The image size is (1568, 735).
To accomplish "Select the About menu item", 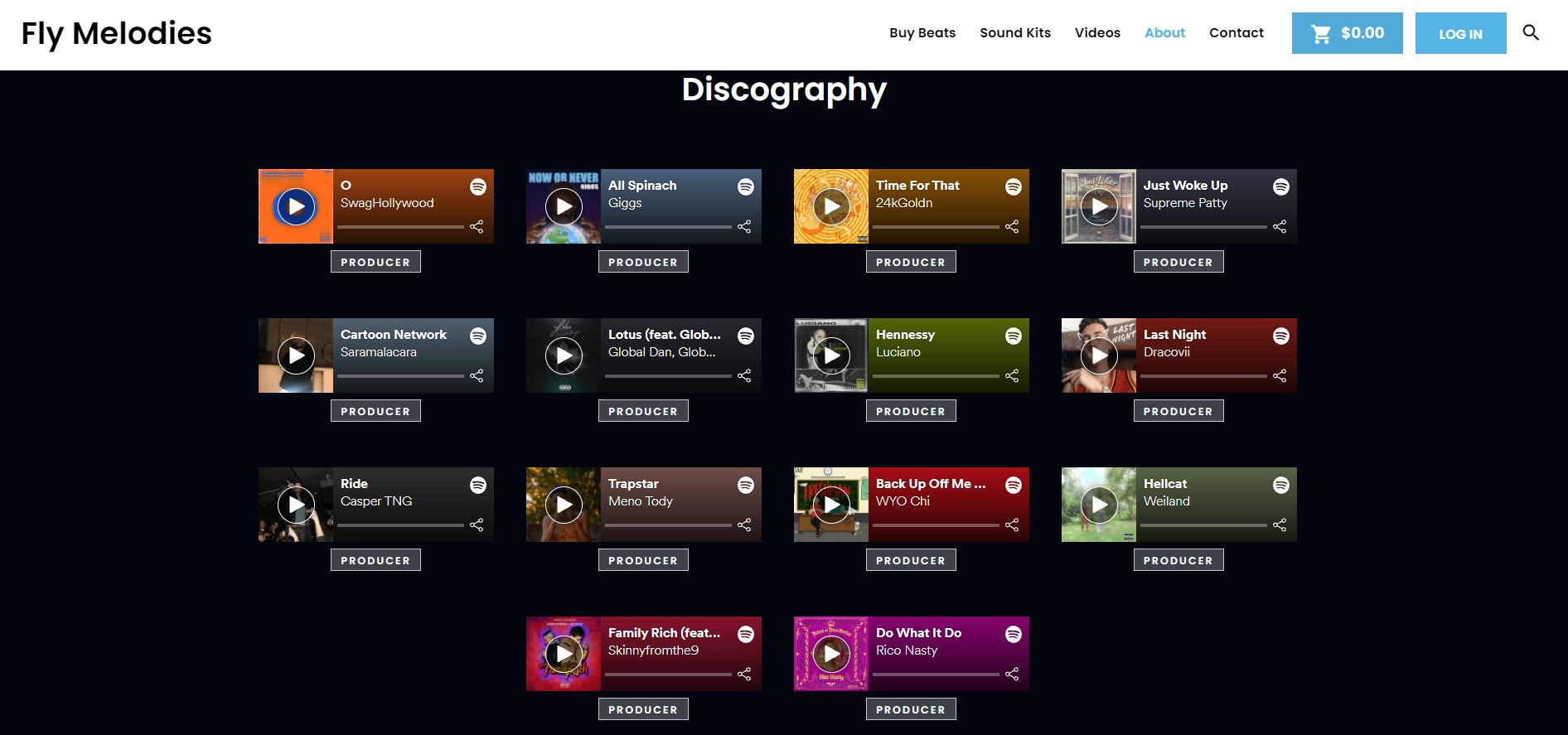I will point(1164,33).
